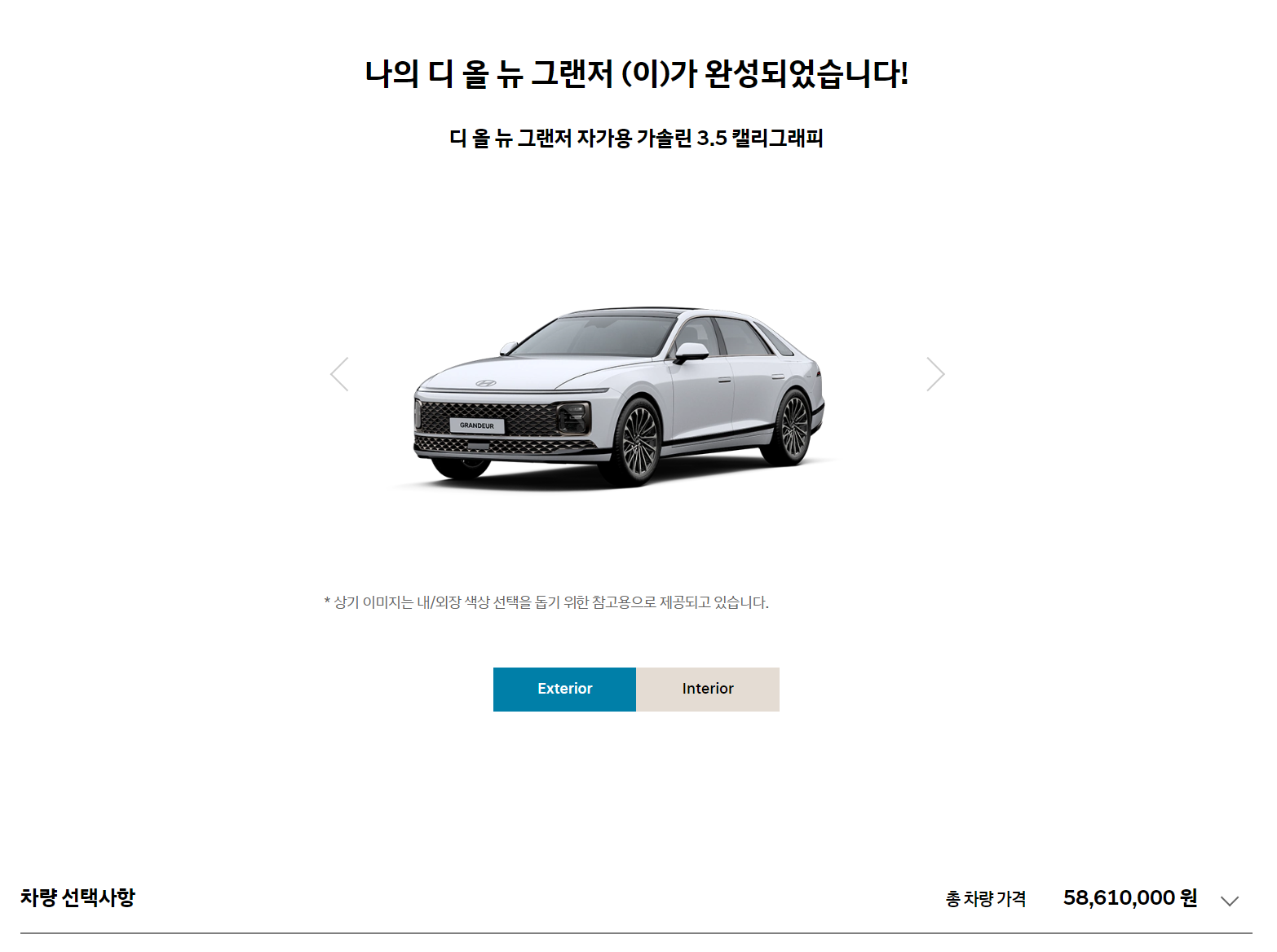
Task: Click the 가솔린 3.5 캘리그래피 model subtitle
Action: 730,139
